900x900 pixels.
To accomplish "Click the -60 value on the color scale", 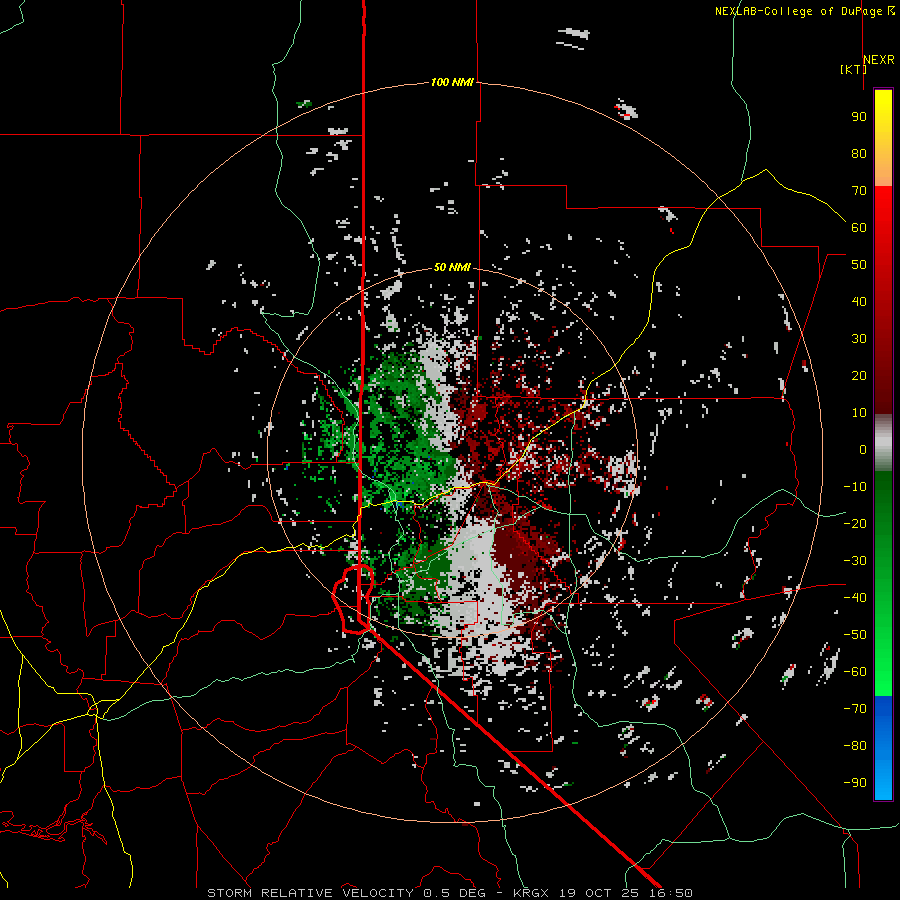I will (x=855, y=672).
